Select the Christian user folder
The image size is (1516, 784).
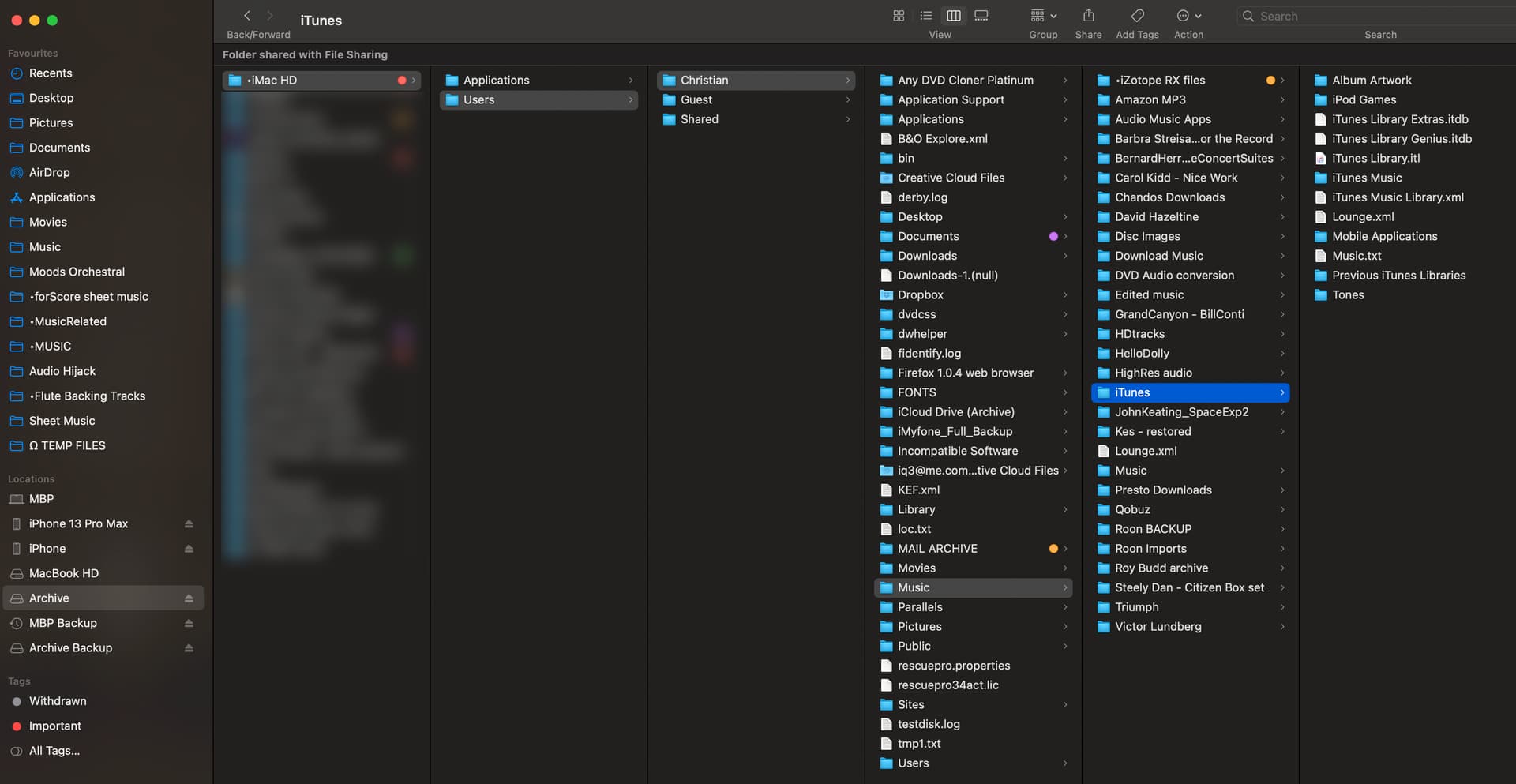[x=756, y=80]
